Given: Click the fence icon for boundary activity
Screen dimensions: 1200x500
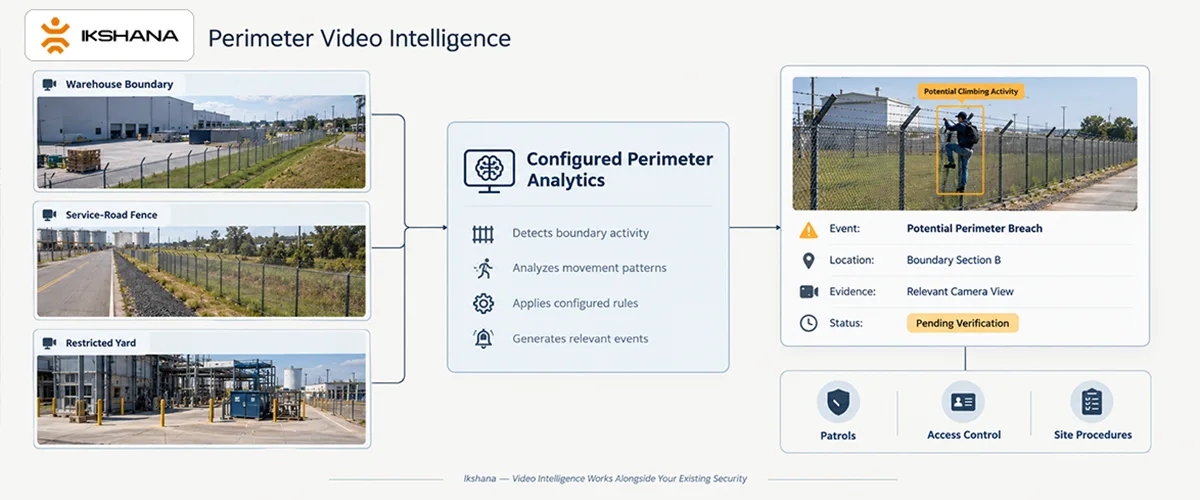Looking at the screenshot, I should tap(483, 233).
